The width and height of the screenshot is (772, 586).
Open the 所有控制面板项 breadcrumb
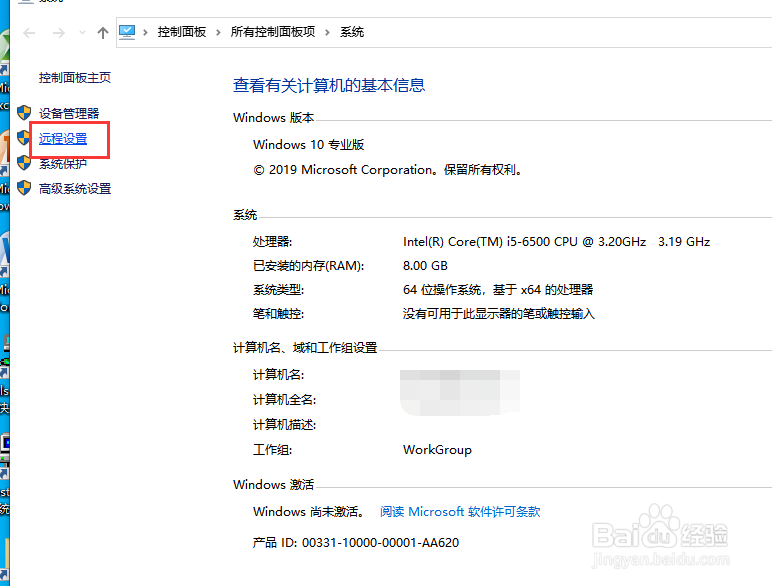coord(273,32)
